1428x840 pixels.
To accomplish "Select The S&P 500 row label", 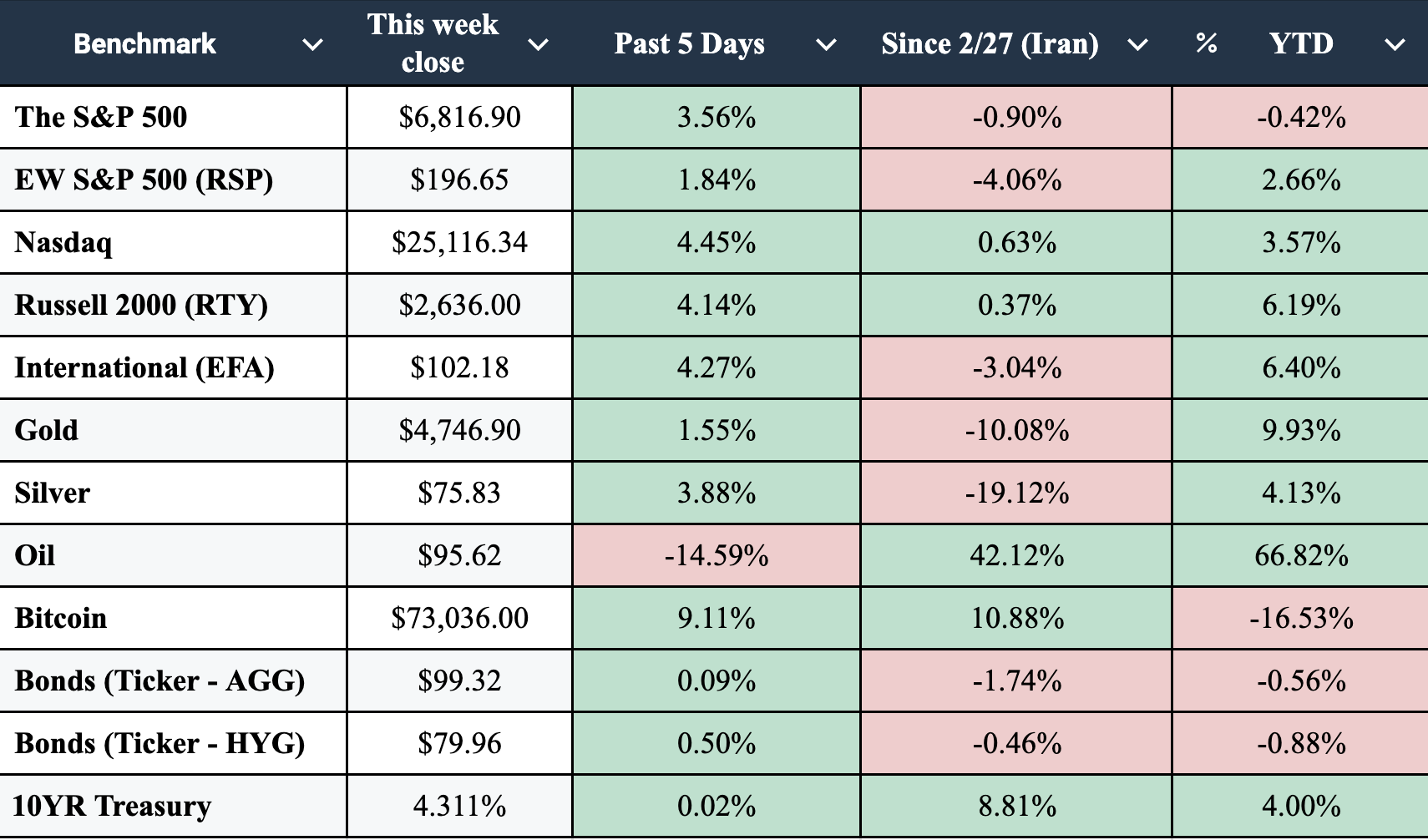I will [101, 117].
